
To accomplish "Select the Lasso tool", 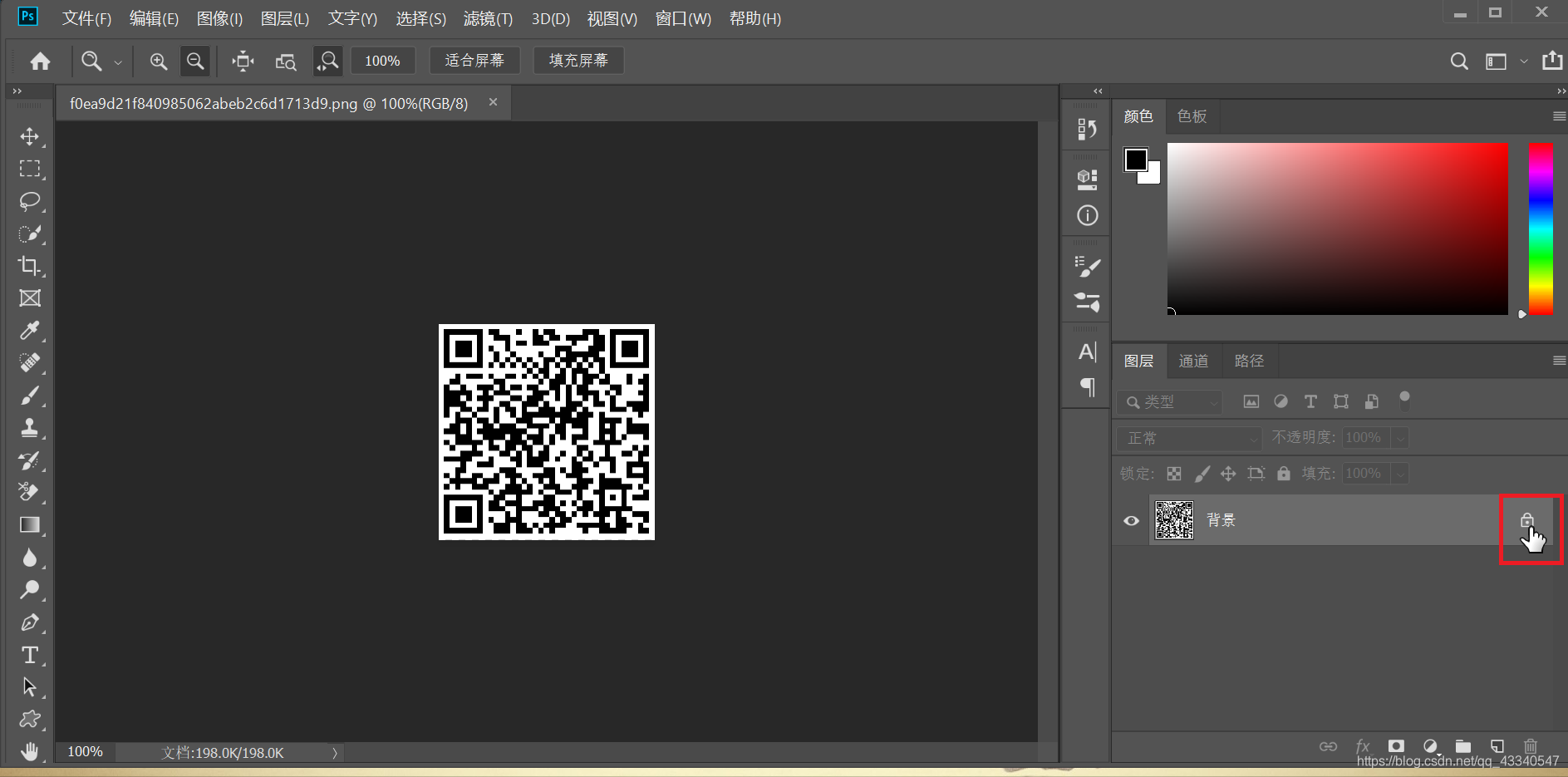I will (30, 201).
